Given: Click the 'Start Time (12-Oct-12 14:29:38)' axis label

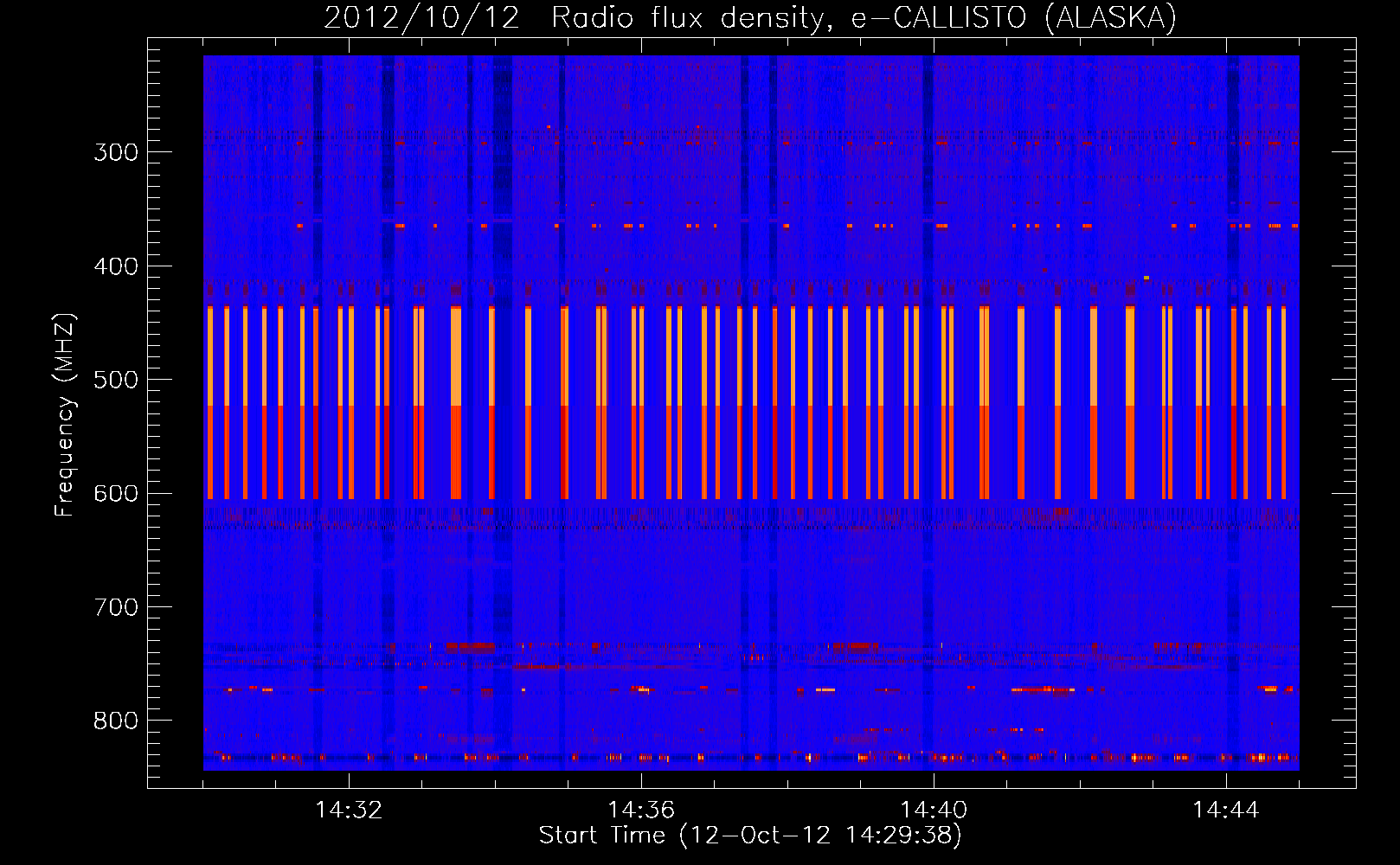Looking at the screenshot, I should click(750, 836).
